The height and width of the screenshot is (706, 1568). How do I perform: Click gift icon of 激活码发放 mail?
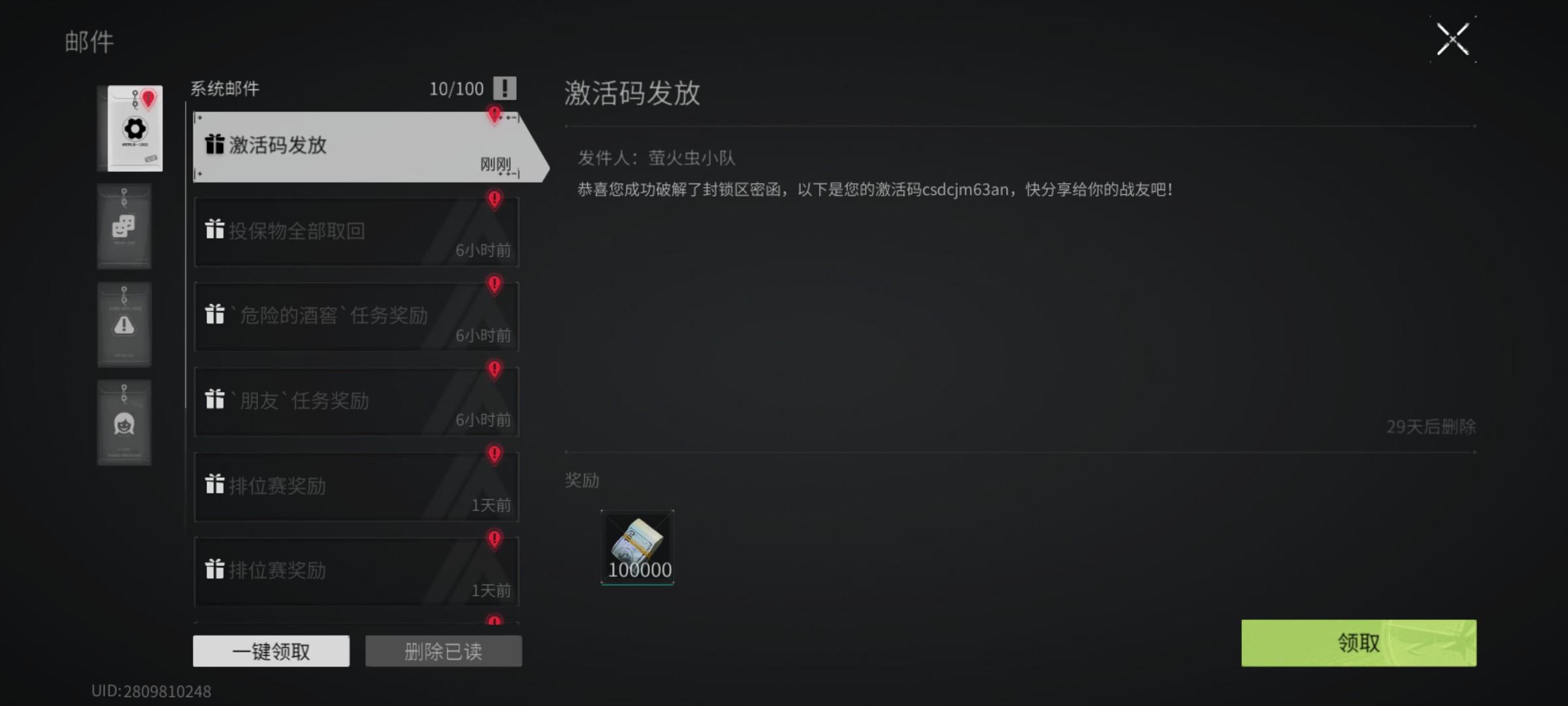click(x=214, y=144)
